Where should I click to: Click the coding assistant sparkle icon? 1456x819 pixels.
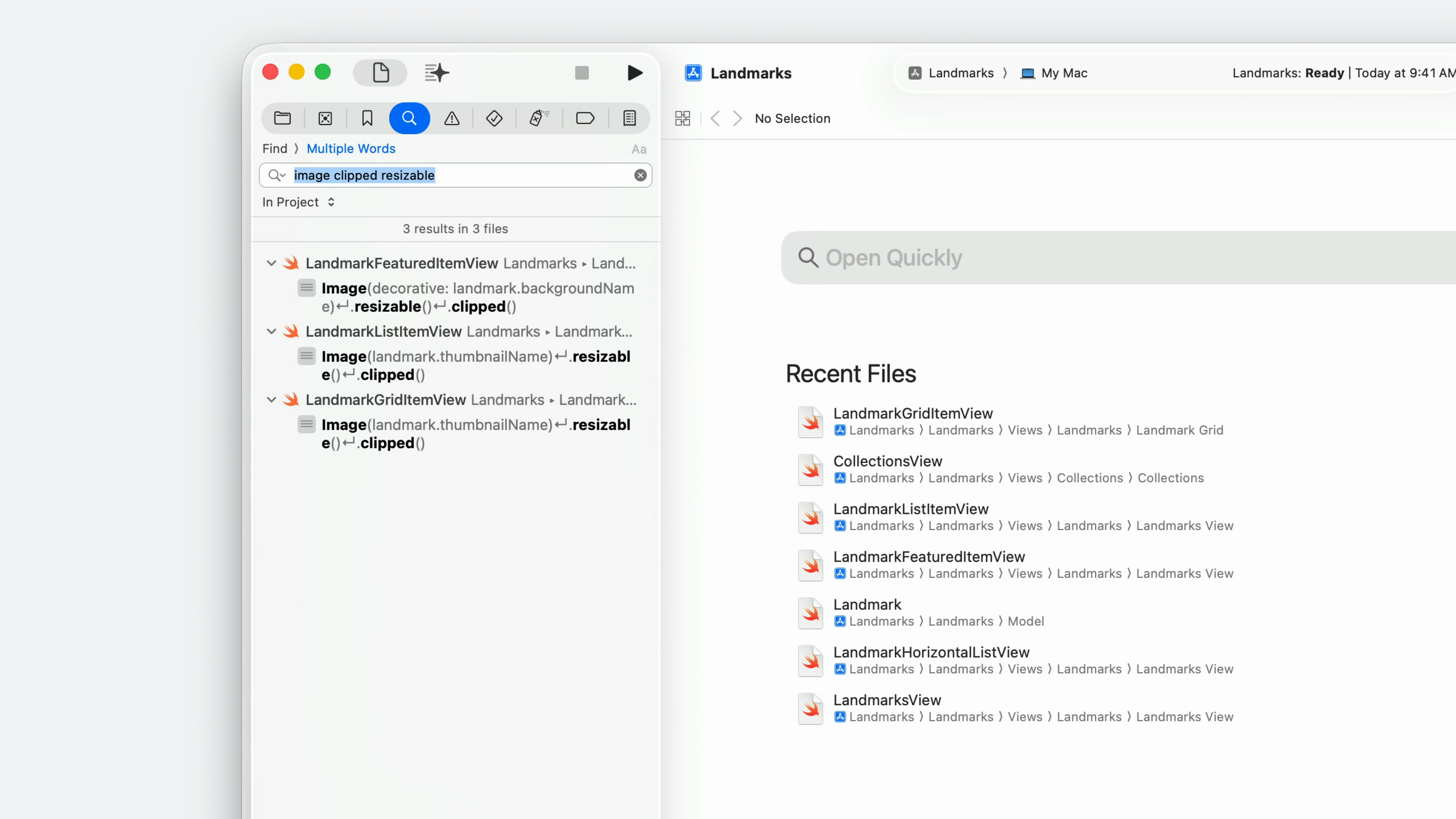(436, 73)
